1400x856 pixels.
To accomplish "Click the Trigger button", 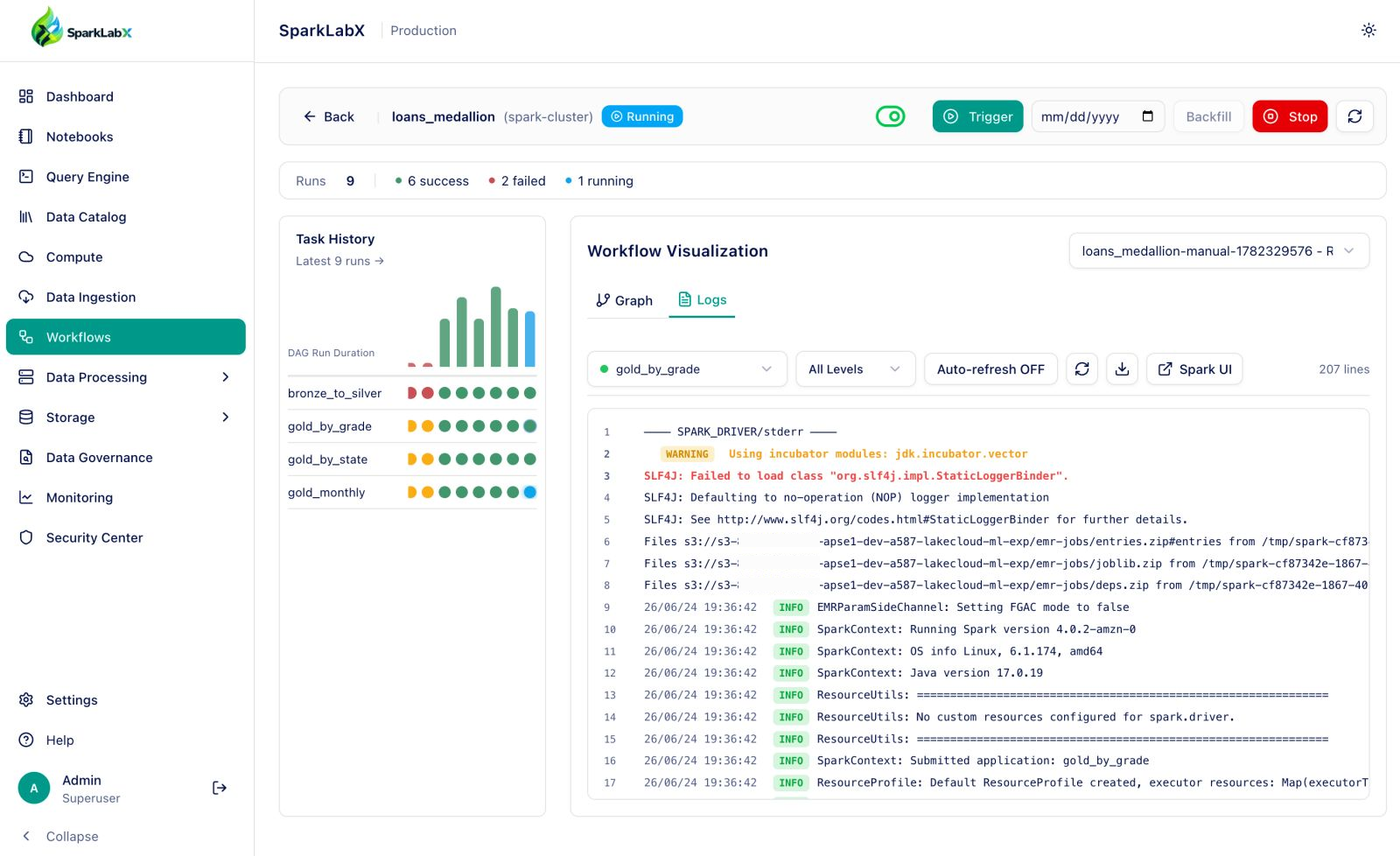I will (x=977, y=116).
